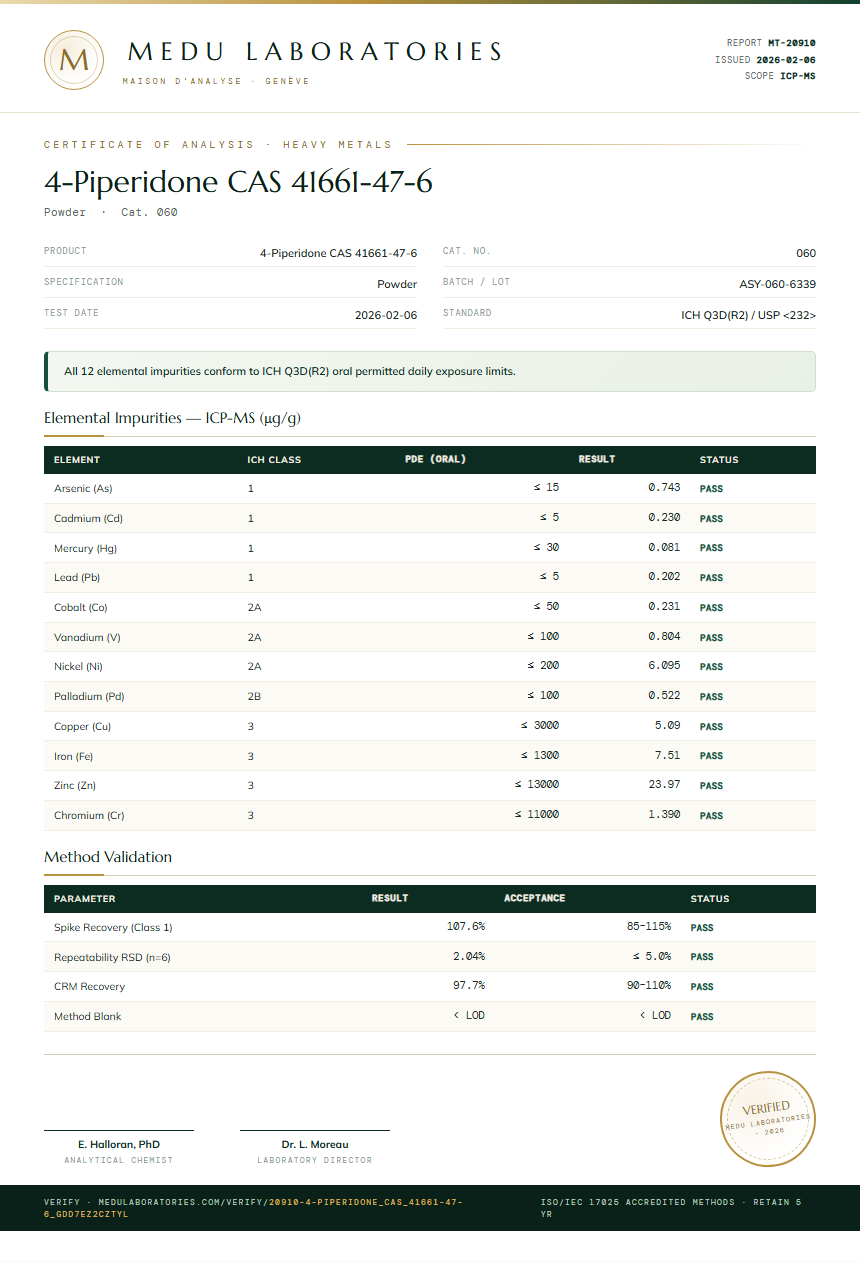
Task: Click the Dr. L. Moreau signature name
Action: (x=315, y=1144)
